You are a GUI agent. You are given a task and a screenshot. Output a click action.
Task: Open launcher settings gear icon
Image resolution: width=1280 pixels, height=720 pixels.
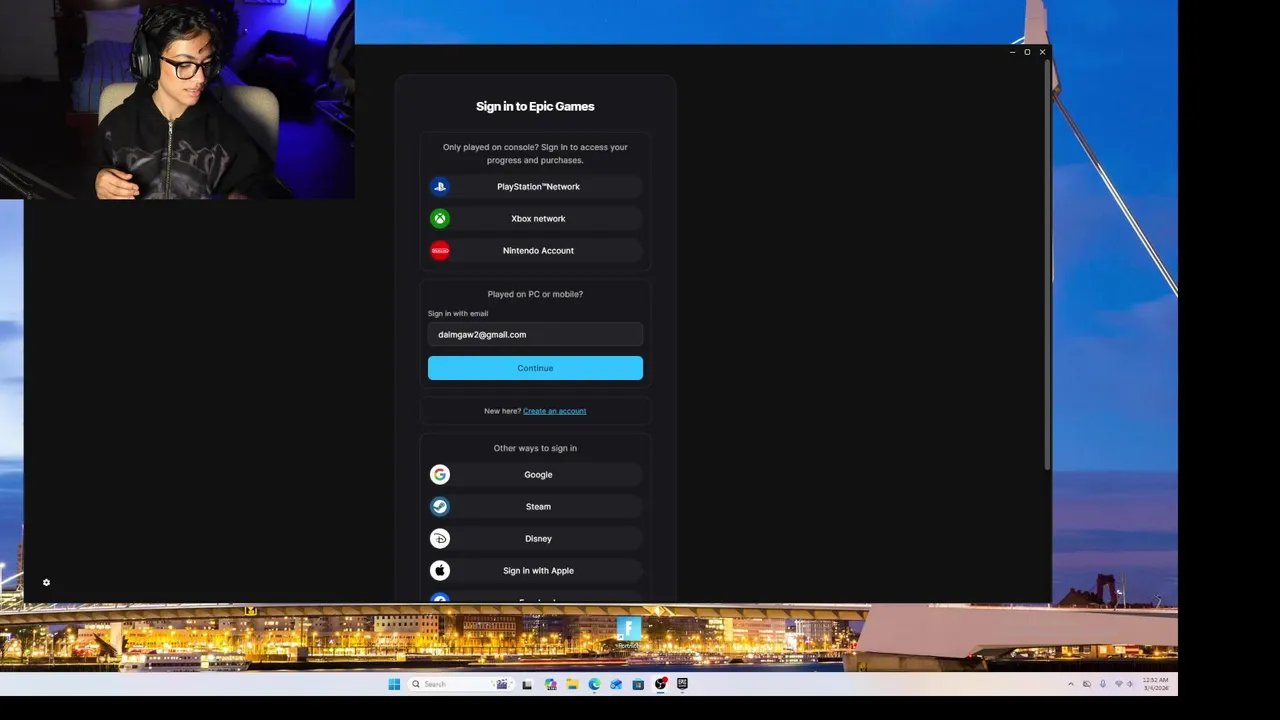point(46,582)
